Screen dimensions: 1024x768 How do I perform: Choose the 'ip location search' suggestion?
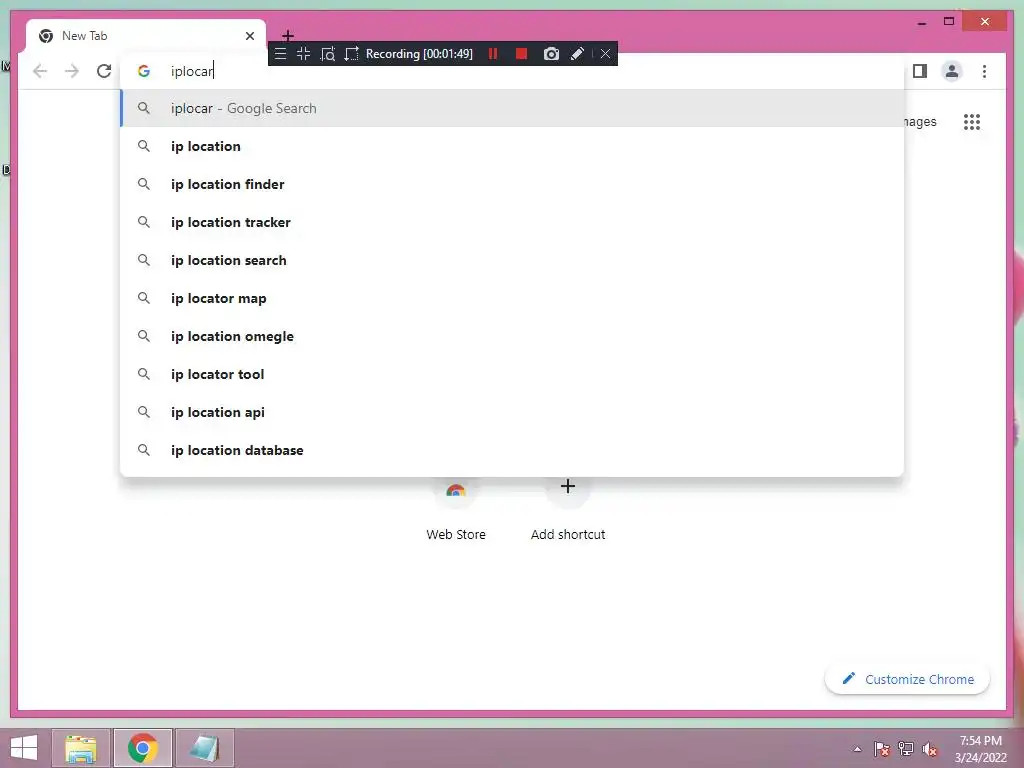(x=513, y=260)
